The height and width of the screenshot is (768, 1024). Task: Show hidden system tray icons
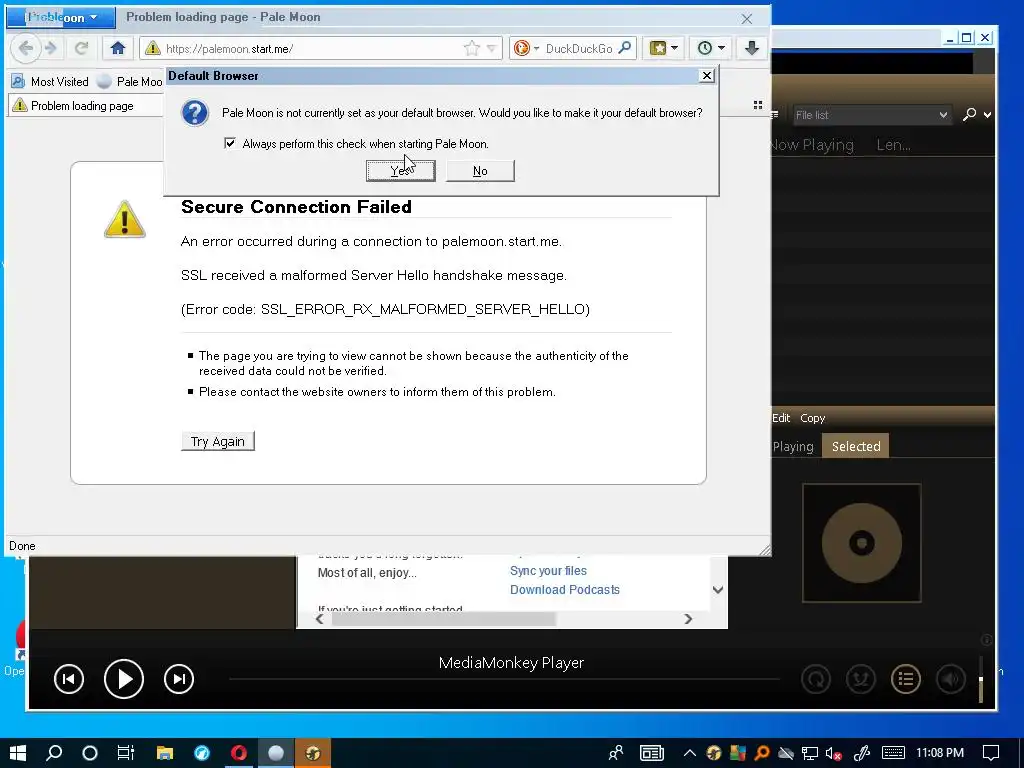point(690,753)
